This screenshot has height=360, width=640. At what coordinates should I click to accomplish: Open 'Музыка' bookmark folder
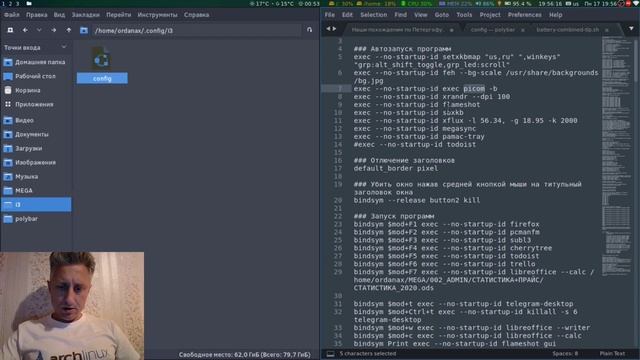(36, 177)
